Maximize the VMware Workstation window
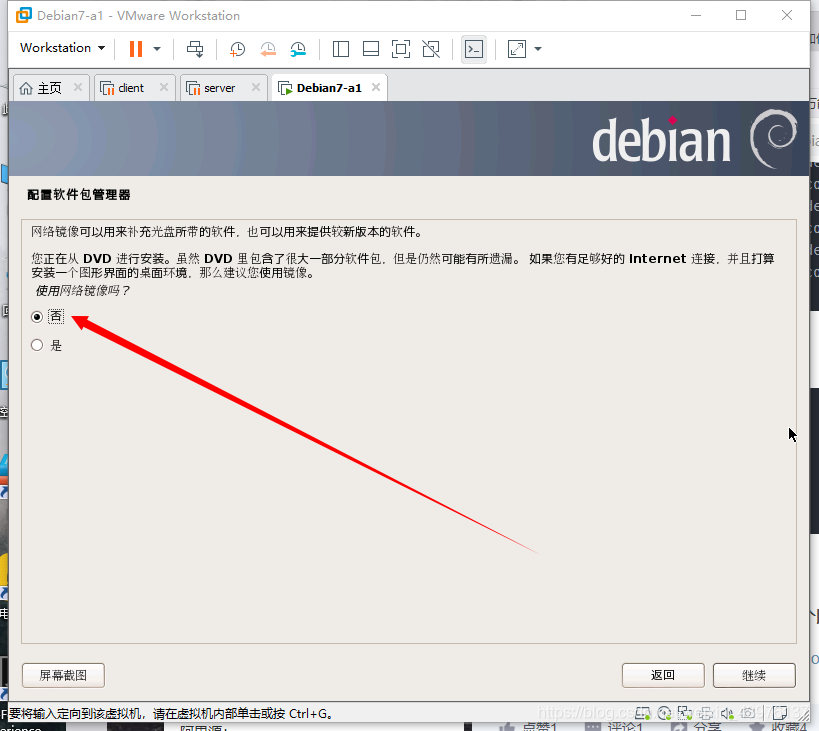Screen dimensions: 819x731 coord(741,15)
